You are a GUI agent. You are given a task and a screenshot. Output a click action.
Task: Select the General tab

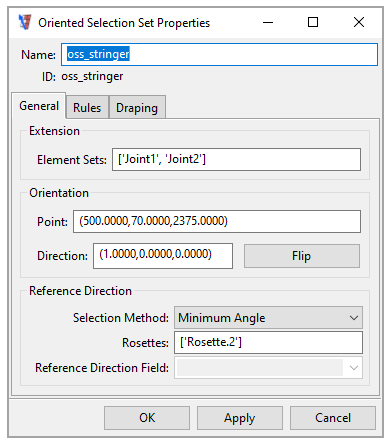39,105
